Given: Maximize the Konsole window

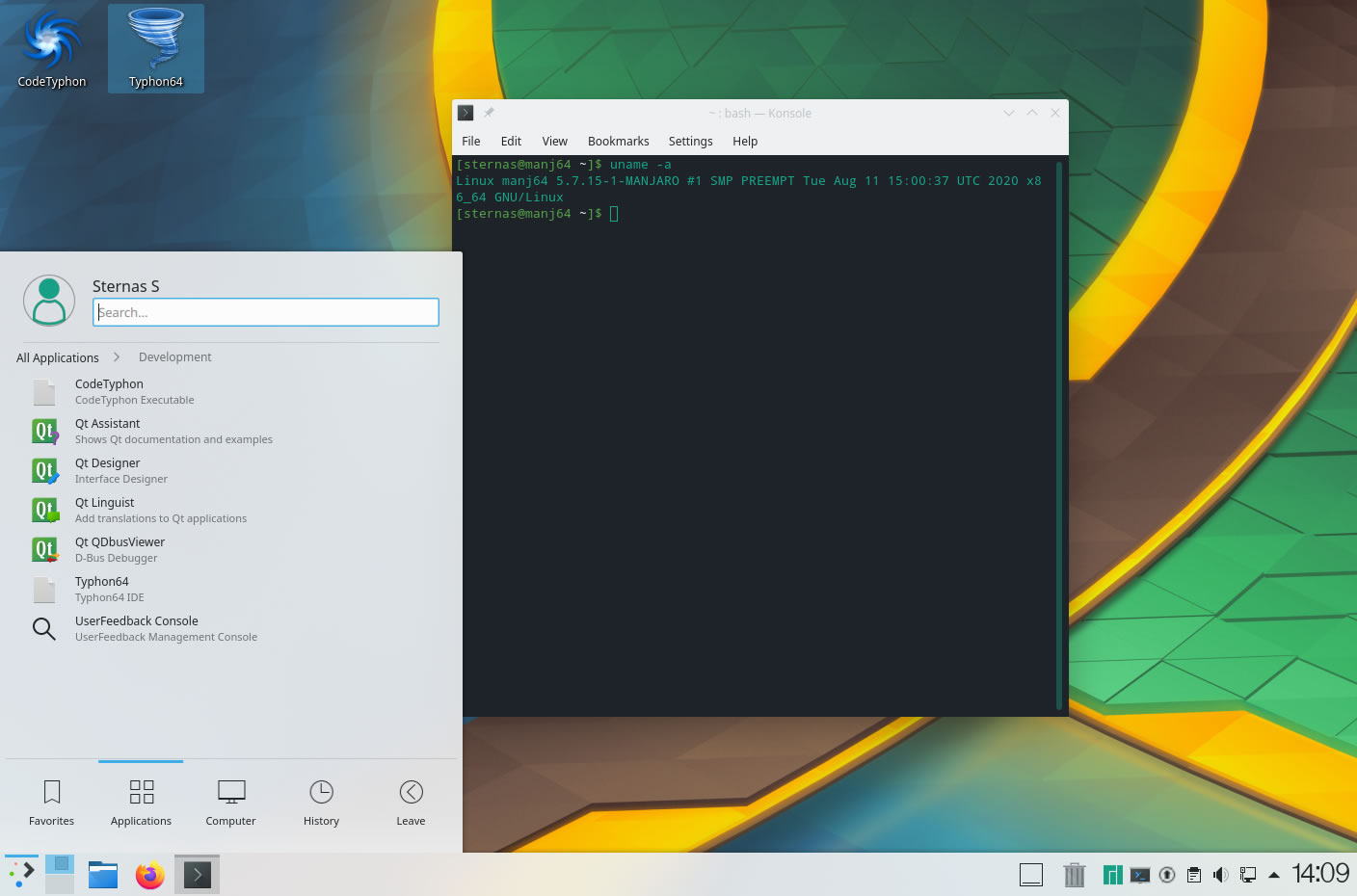Looking at the screenshot, I should tap(1032, 113).
